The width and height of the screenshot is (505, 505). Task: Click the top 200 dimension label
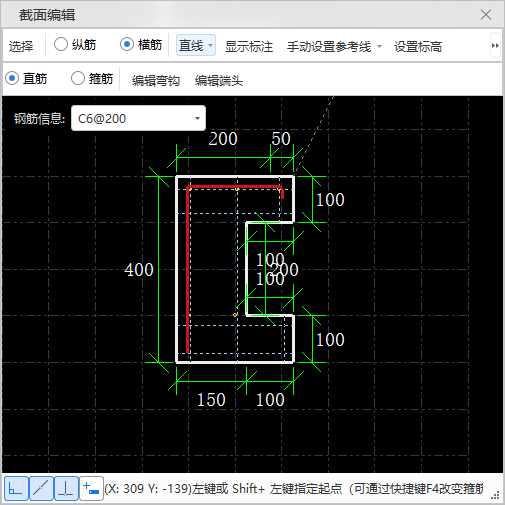223,139
